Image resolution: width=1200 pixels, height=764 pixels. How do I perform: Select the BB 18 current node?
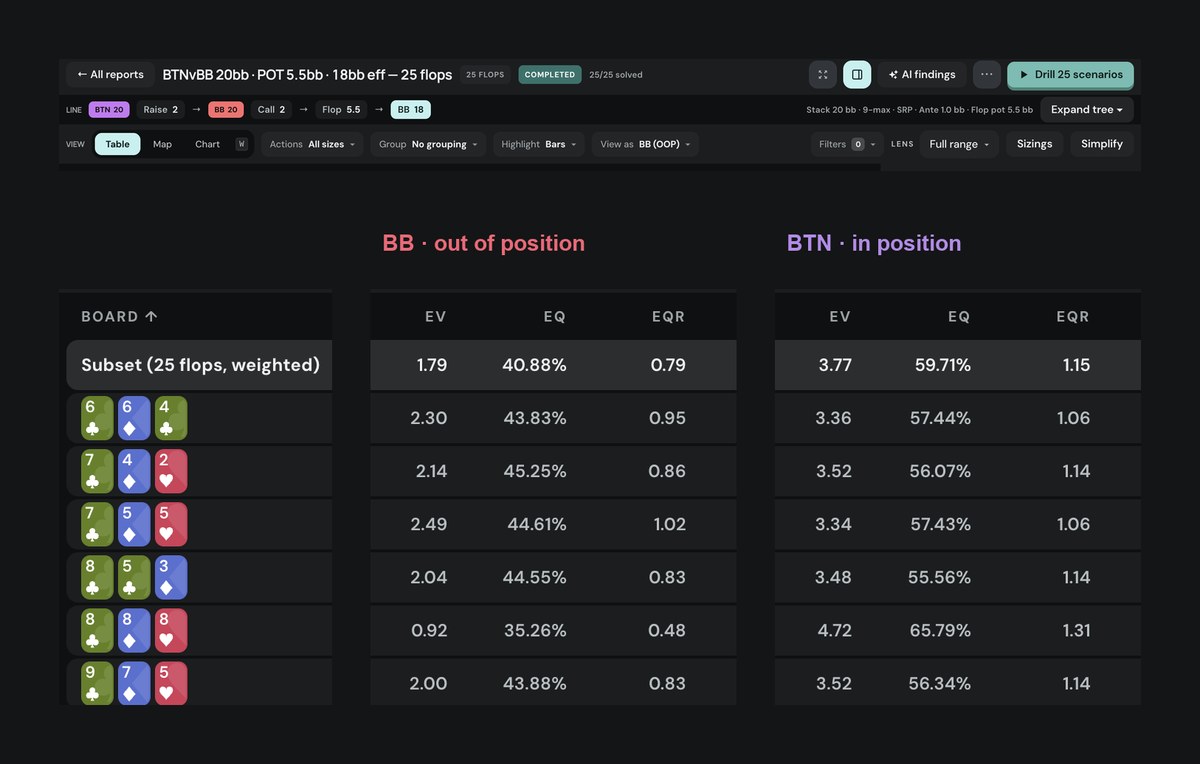[x=410, y=110]
